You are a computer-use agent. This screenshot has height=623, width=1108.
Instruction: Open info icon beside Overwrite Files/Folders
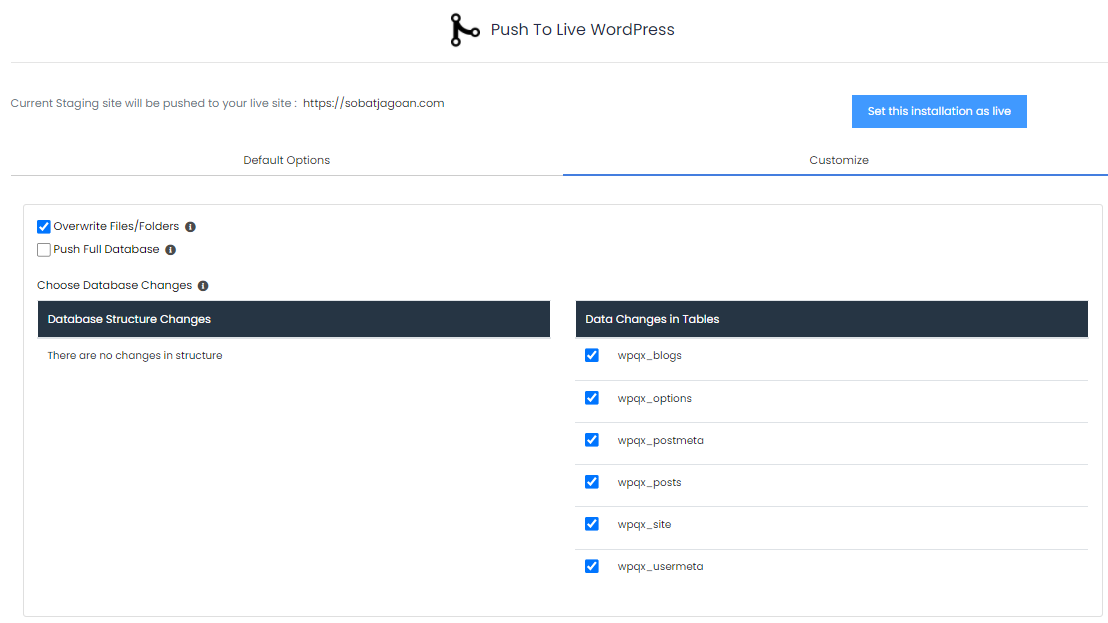[190, 227]
